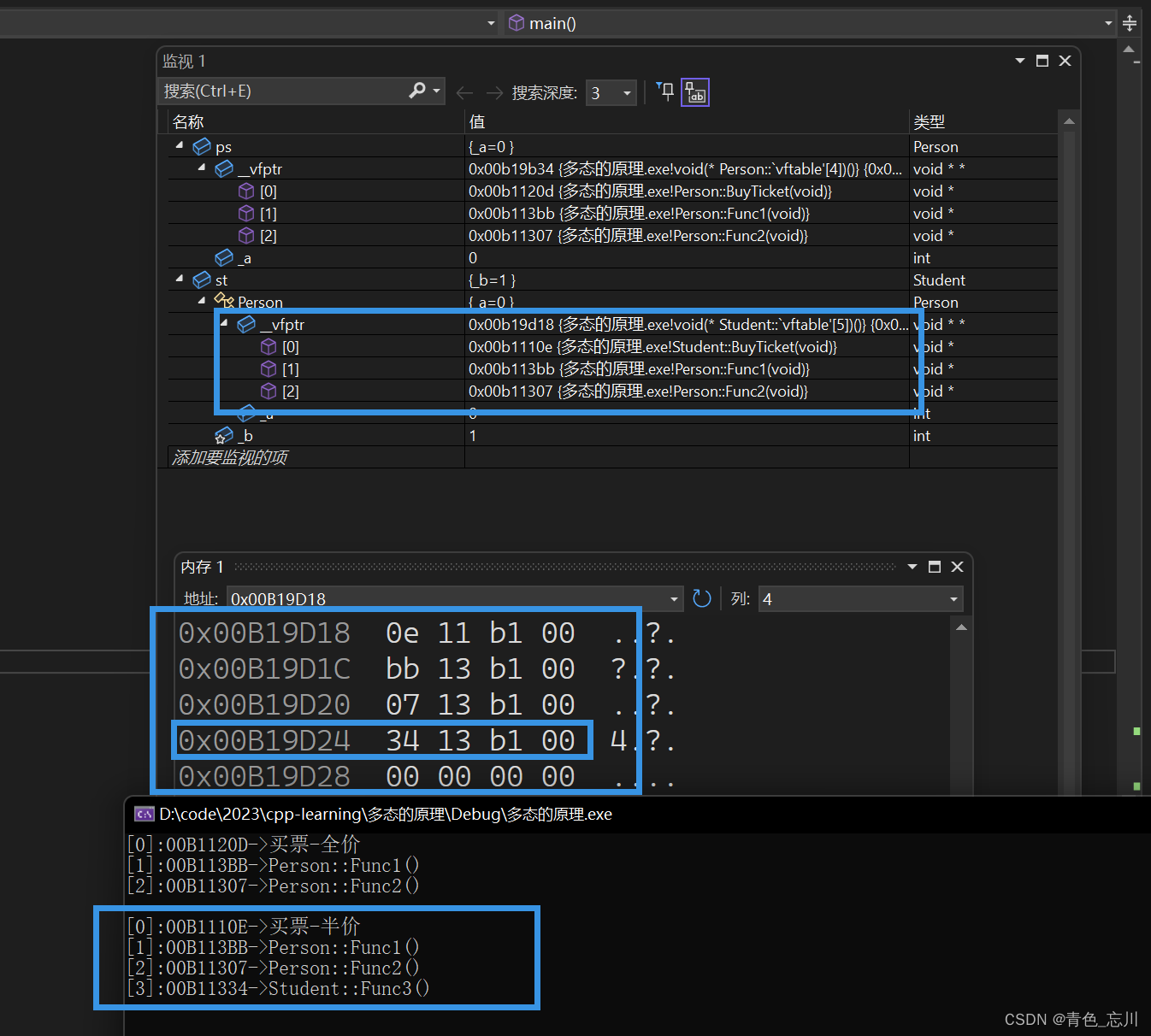The width and height of the screenshot is (1151, 1036).
Task: Click the editor split window icon
Action: pos(1130,23)
